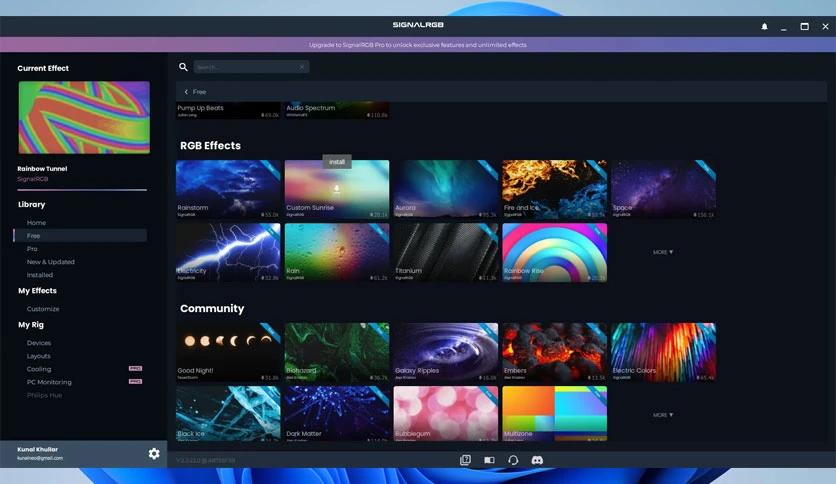The width and height of the screenshot is (836, 484).
Task: Open the Discord icon
Action: pyautogui.click(x=537, y=460)
